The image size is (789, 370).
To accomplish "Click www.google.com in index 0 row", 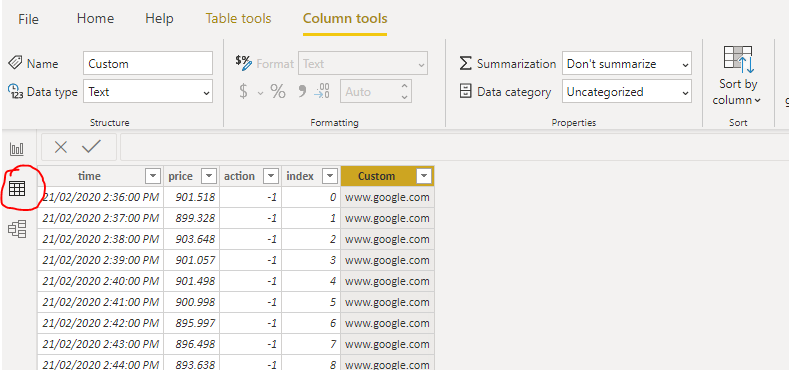I will (x=387, y=197).
